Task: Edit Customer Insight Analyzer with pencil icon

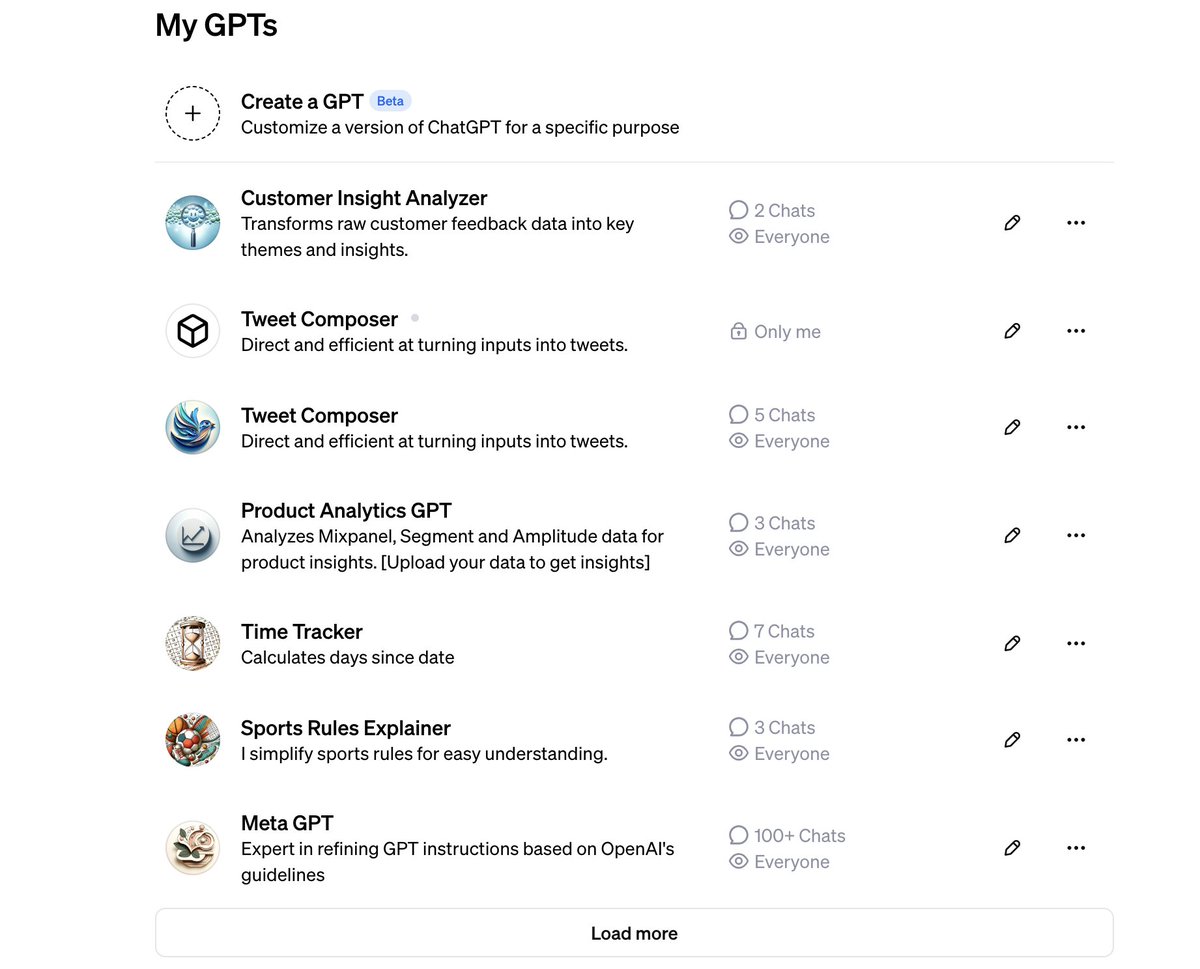Action: (1012, 223)
